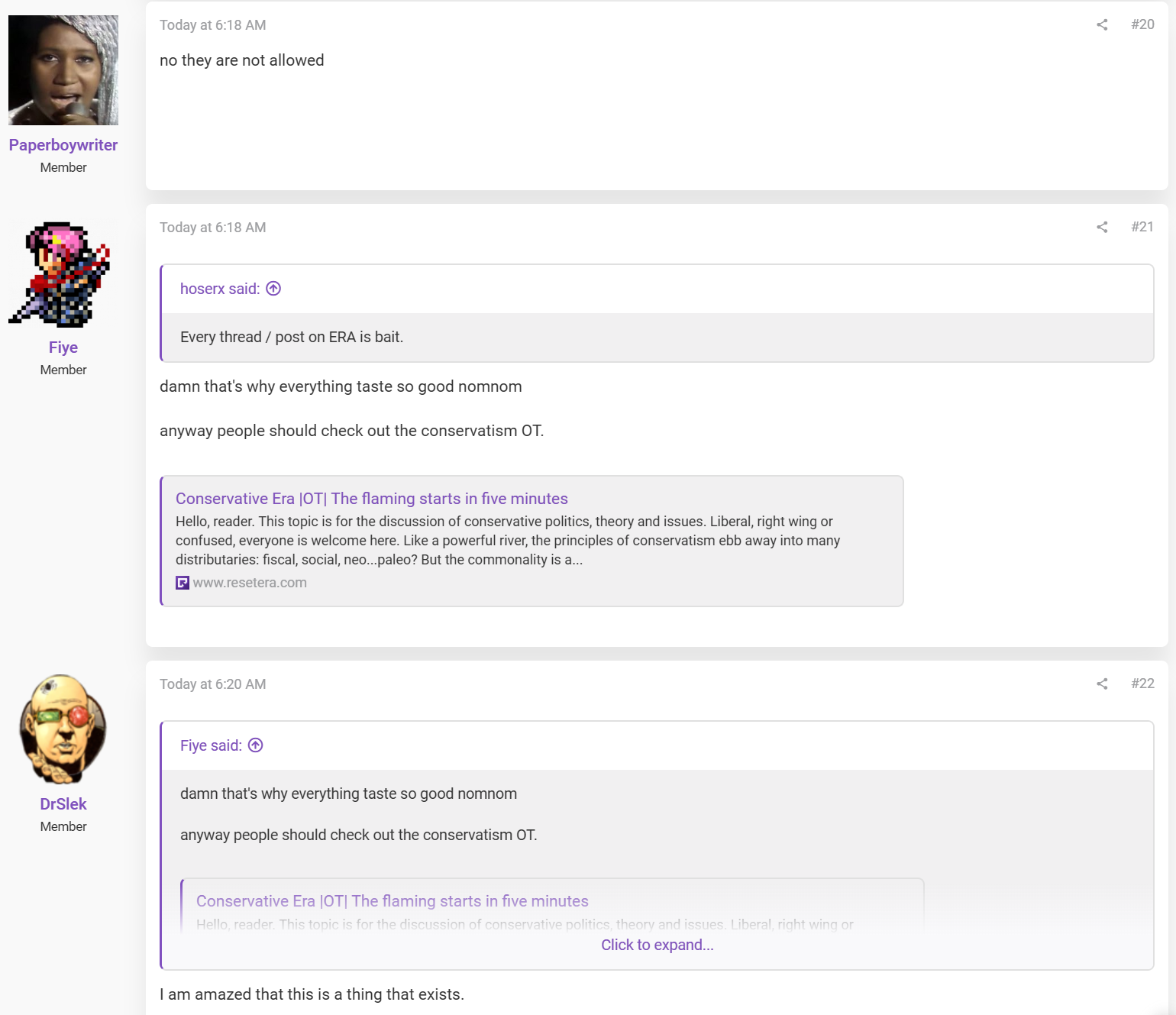1176x1015 pixels.
Task: Open post number #21 permalink
Action: point(1142,227)
